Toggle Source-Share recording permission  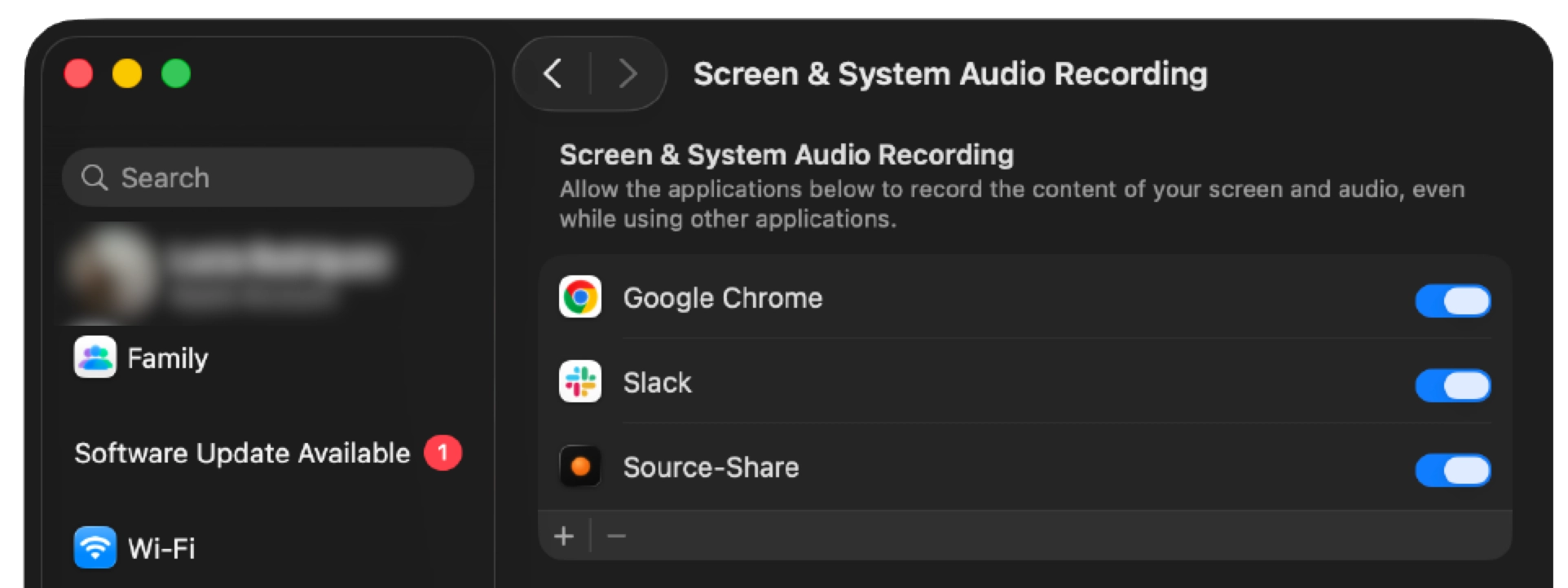(x=1453, y=470)
